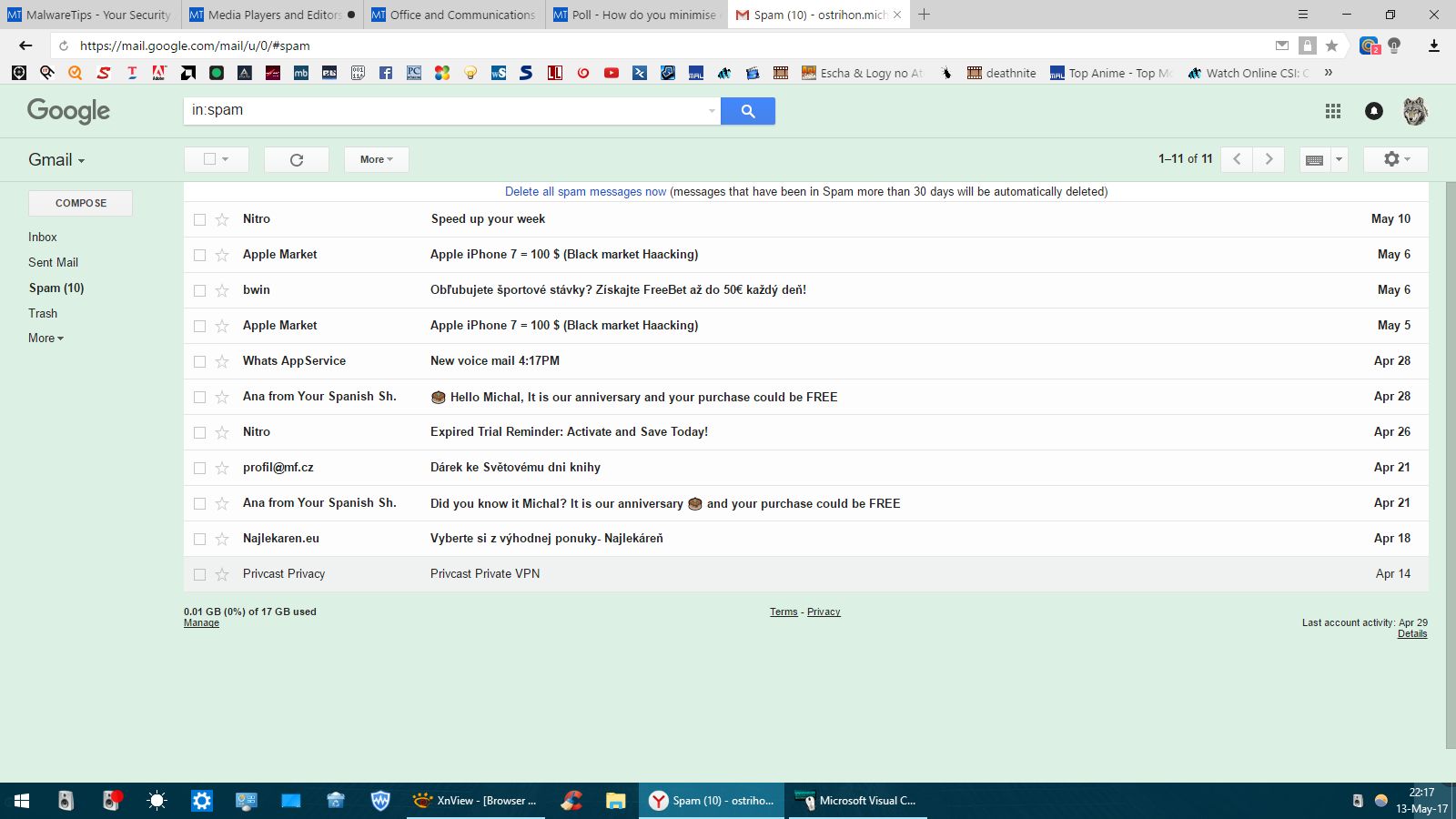
Task: Open File Explorer from the taskbar
Action: (616, 801)
